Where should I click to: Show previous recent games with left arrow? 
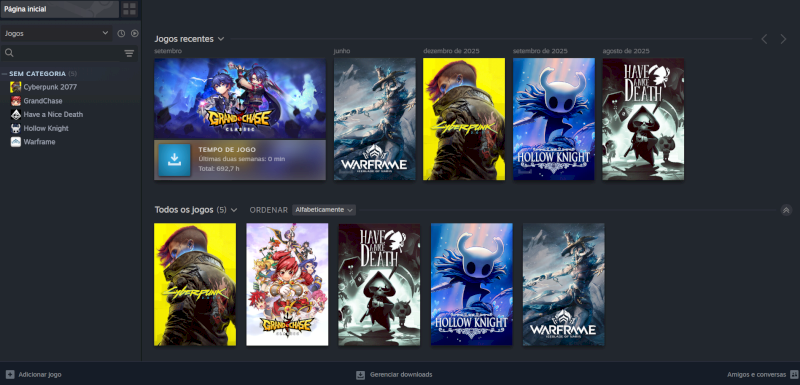[x=764, y=39]
